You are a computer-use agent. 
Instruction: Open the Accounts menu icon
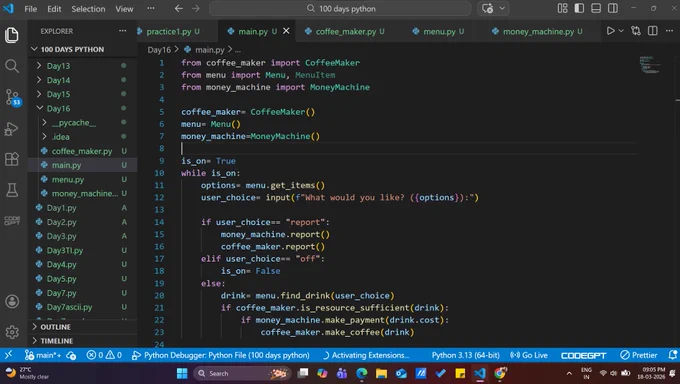pos(12,301)
